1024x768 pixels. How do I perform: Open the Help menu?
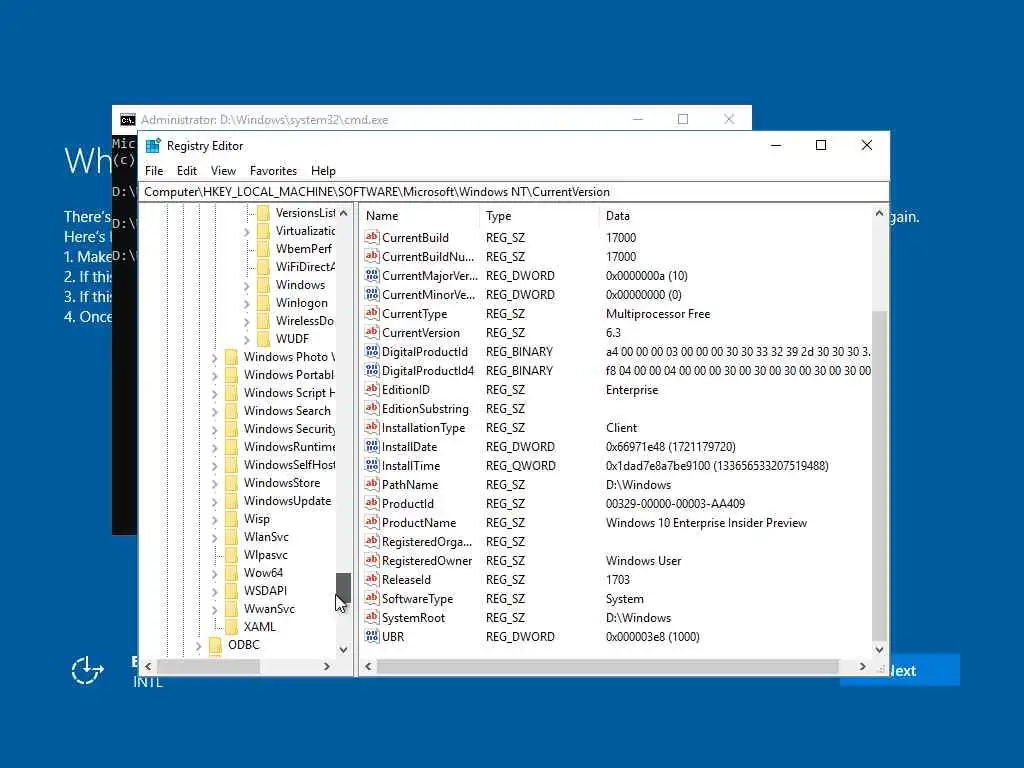(323, 170)
